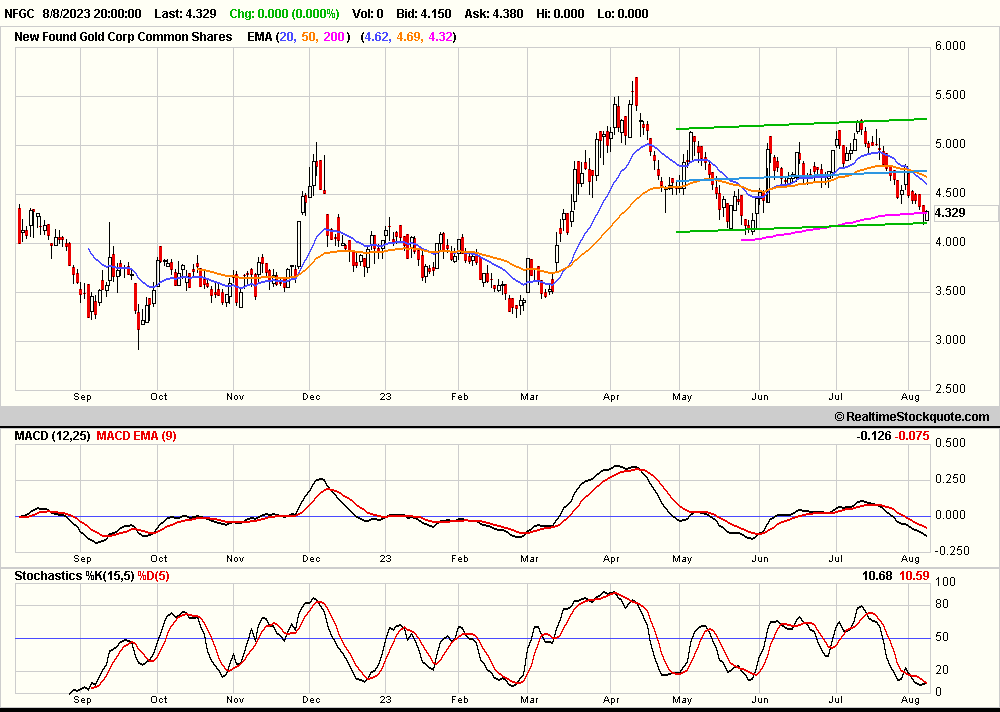Click the 0.500 MACD axis label
This screenshot has width=1000, height=712.
[950, 443]
